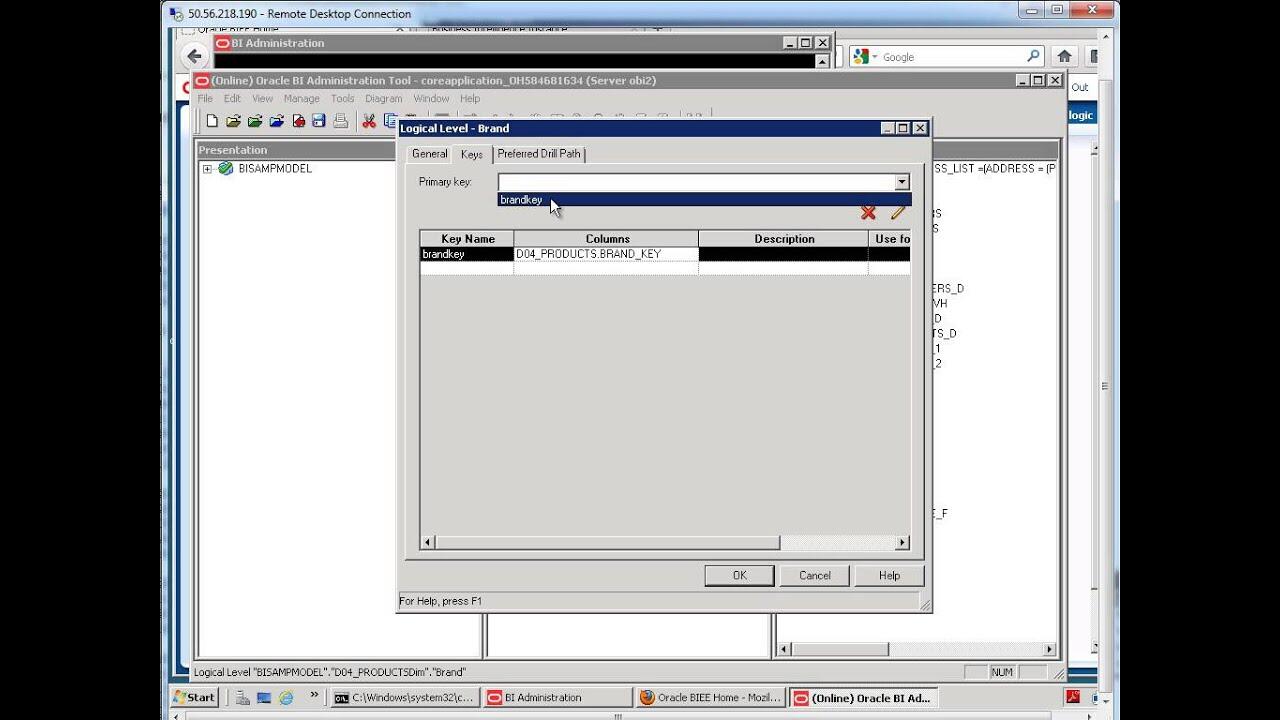Screen dimensions: 1280x720
Task: Select brandkey from the dropdown list
Action: (704, 200)
